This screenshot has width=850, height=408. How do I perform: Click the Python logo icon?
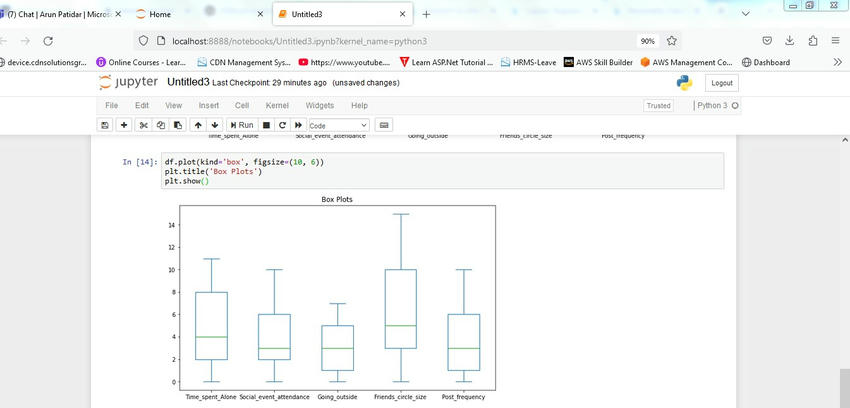coord(684,83)
